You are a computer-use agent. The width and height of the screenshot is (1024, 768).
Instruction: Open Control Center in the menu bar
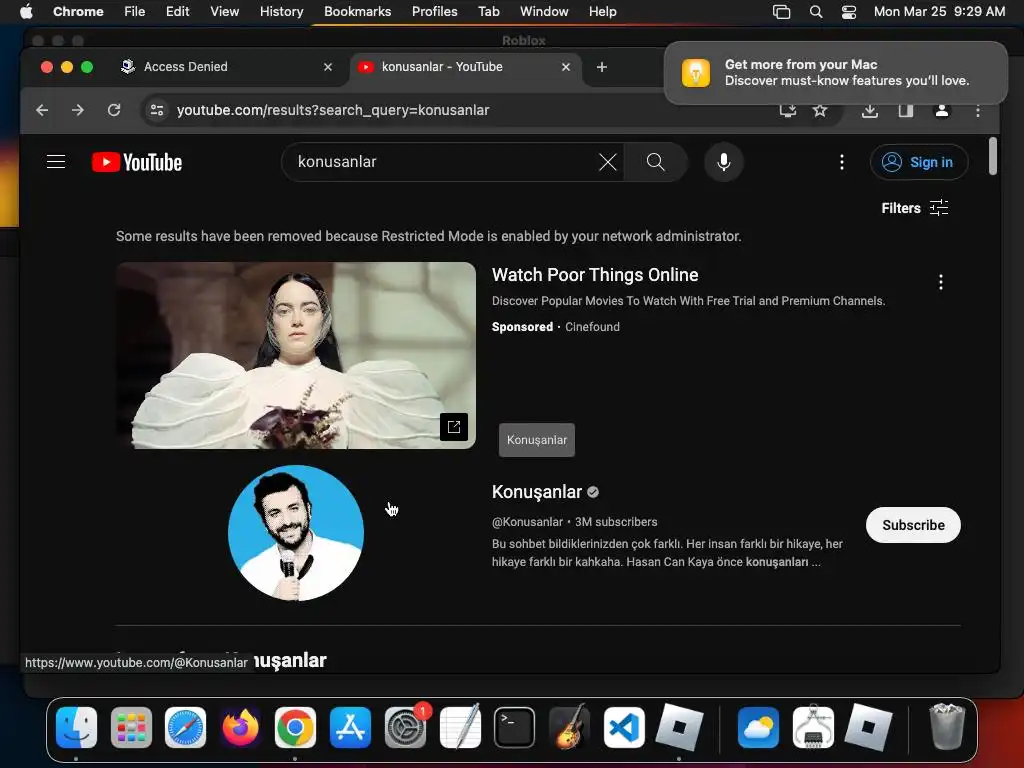(849, 12)
